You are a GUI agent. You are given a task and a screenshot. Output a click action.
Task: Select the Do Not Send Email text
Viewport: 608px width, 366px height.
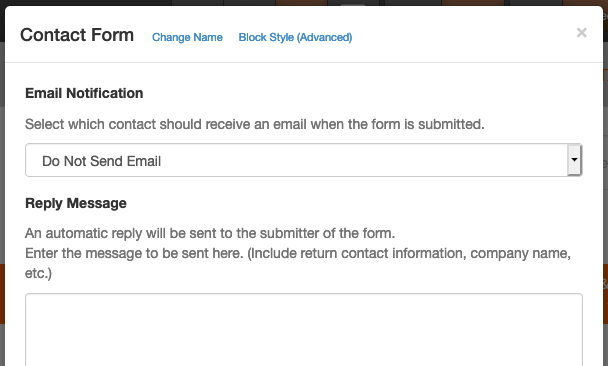[x=101, y=161]
